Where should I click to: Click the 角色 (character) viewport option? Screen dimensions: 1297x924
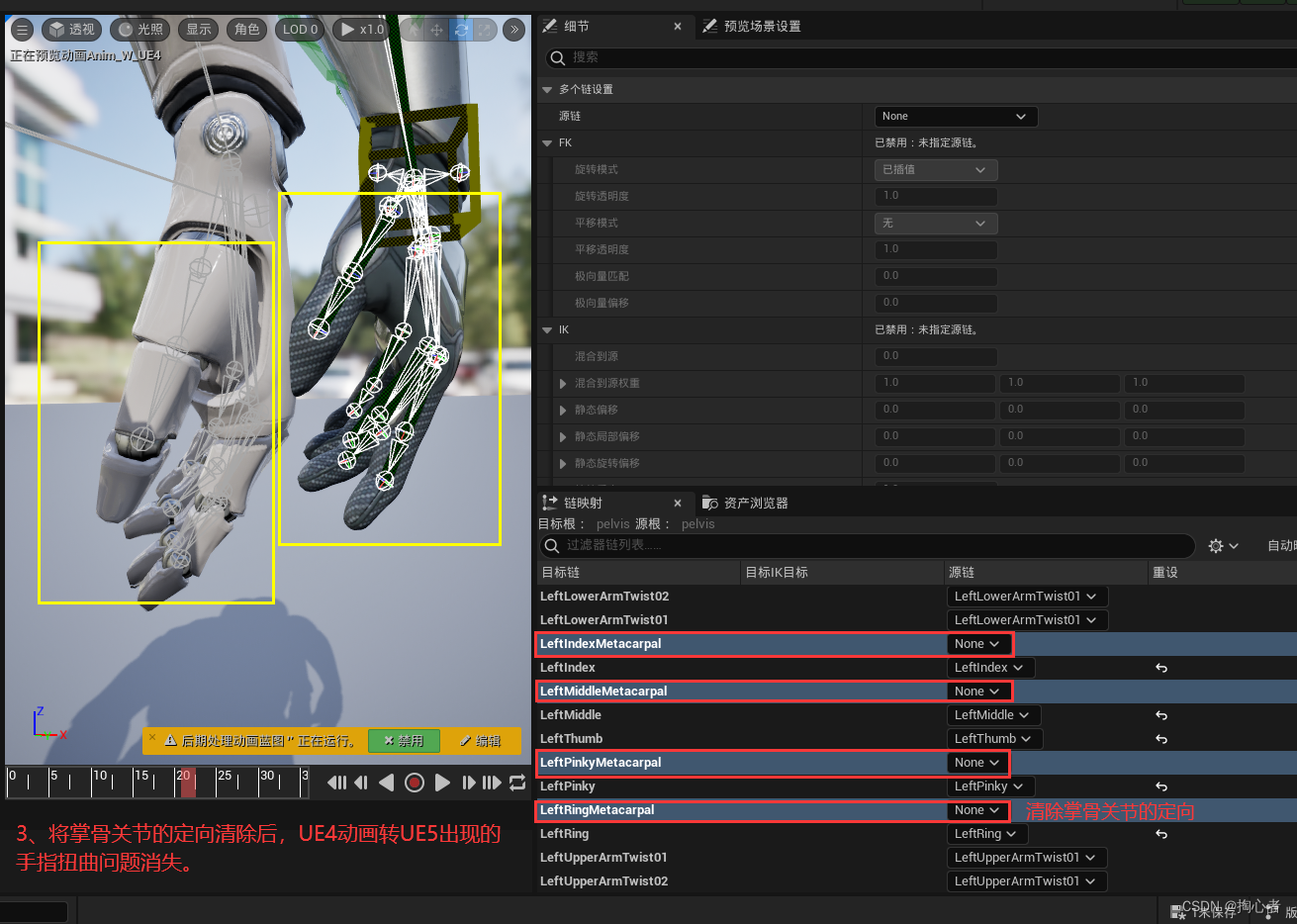click(246, 29)
